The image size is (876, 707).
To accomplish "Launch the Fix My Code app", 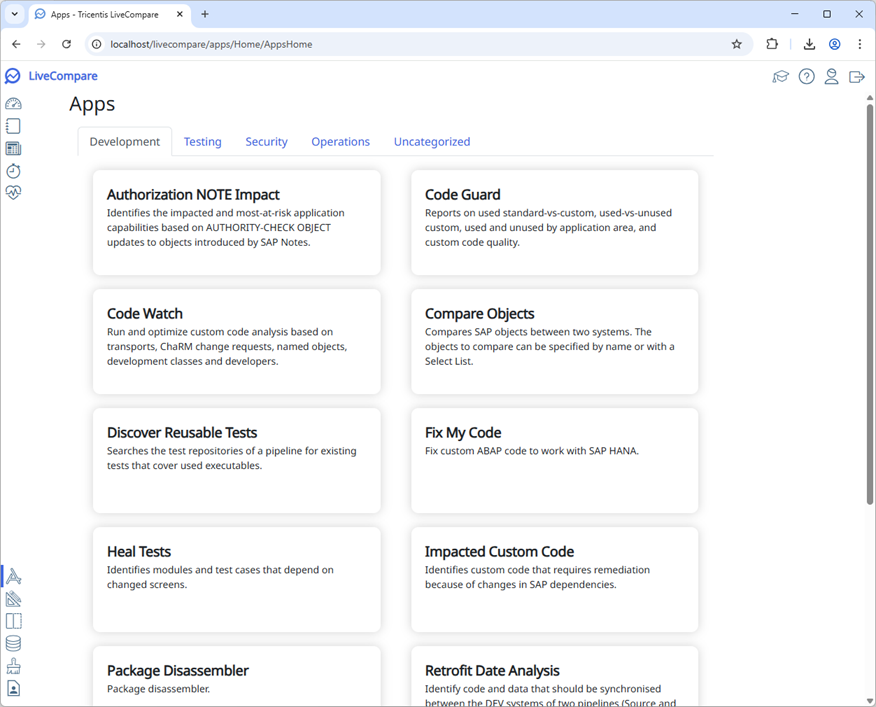I will (x=554, y=460).
